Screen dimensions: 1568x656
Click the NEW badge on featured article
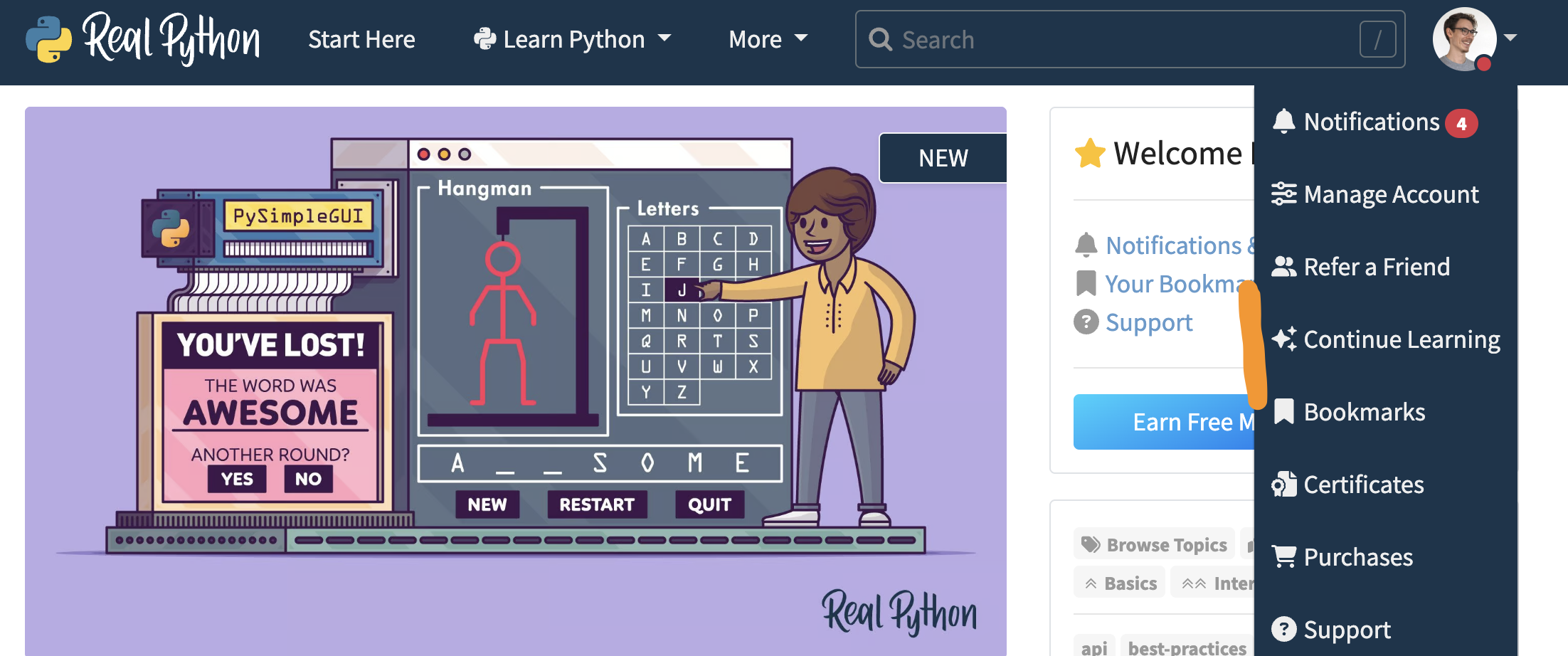tap(943, 158)
